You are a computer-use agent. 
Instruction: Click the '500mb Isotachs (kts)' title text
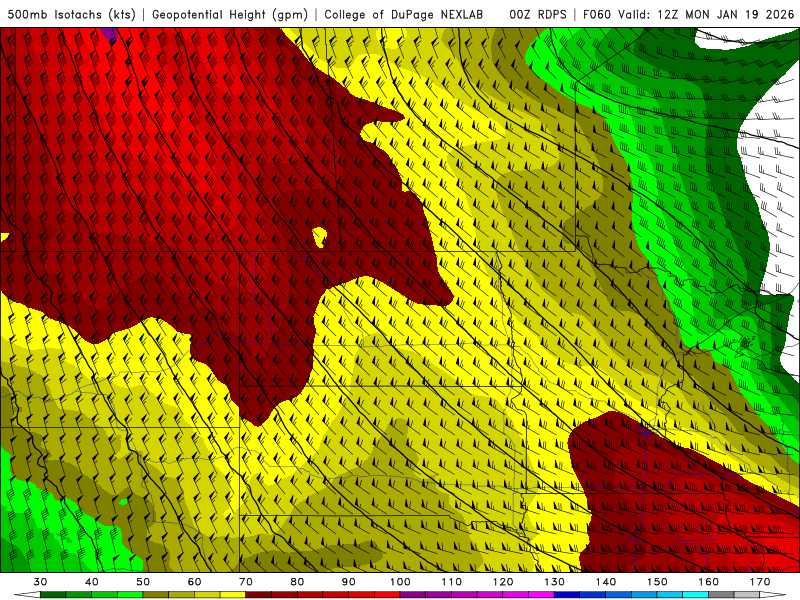(71, 14)
